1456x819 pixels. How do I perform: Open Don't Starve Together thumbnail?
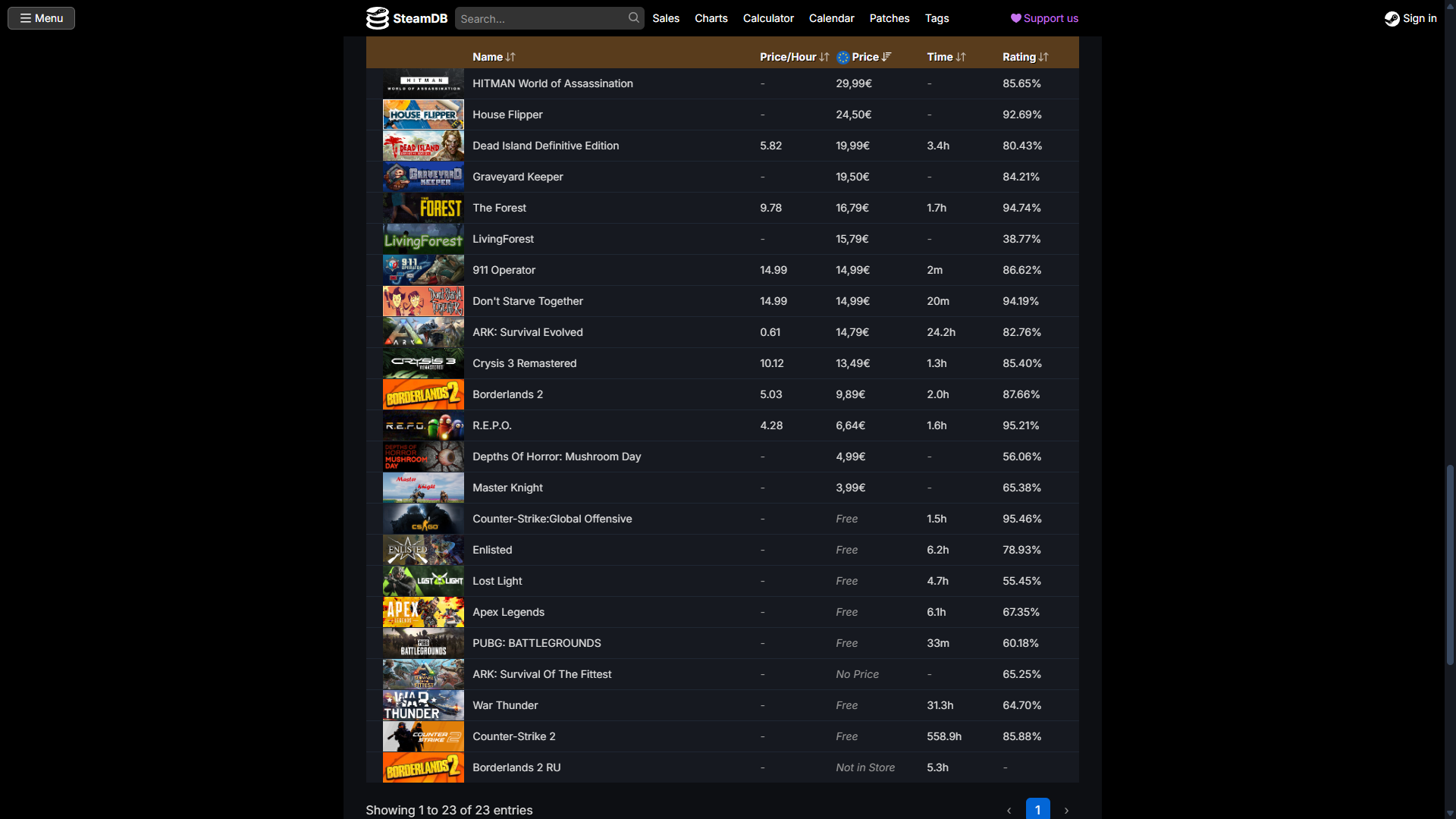423,301
